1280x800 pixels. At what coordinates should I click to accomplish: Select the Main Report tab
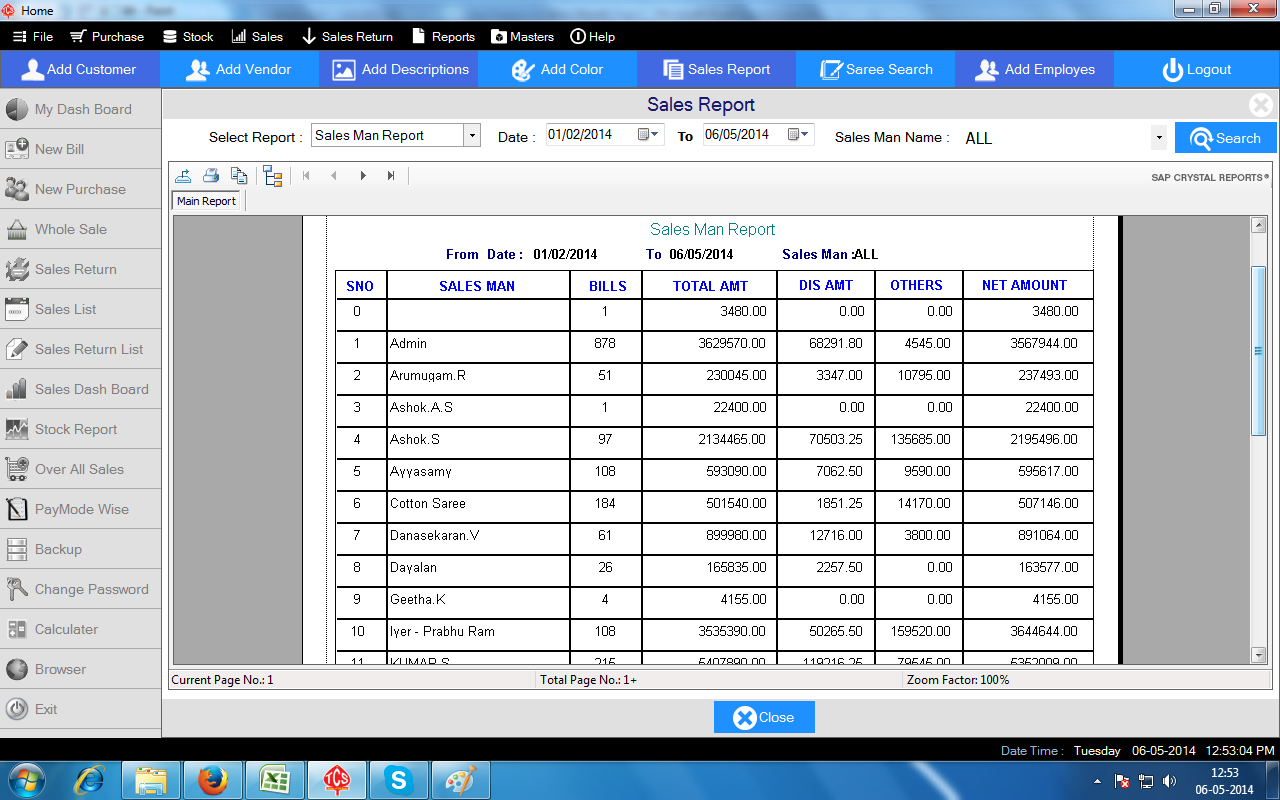click(206, 201)
